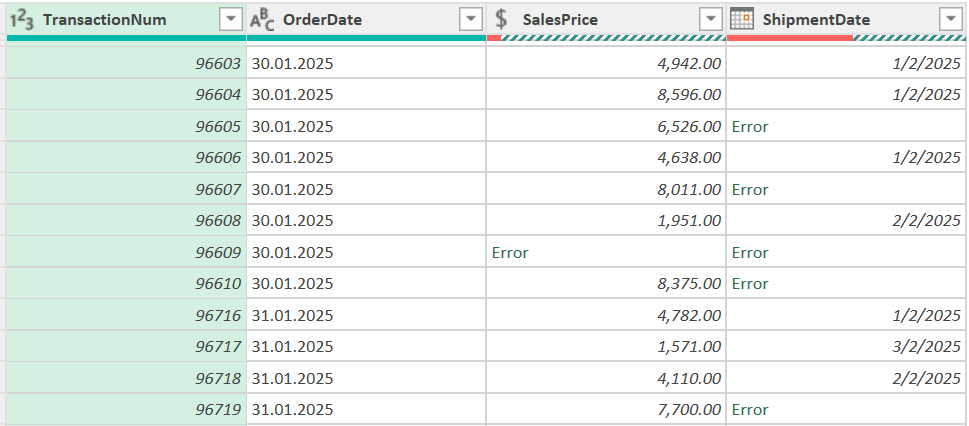969x426 pixels.
Task: Select the SalesPrice cell showing 8,596.00
Action: point(606,95)
